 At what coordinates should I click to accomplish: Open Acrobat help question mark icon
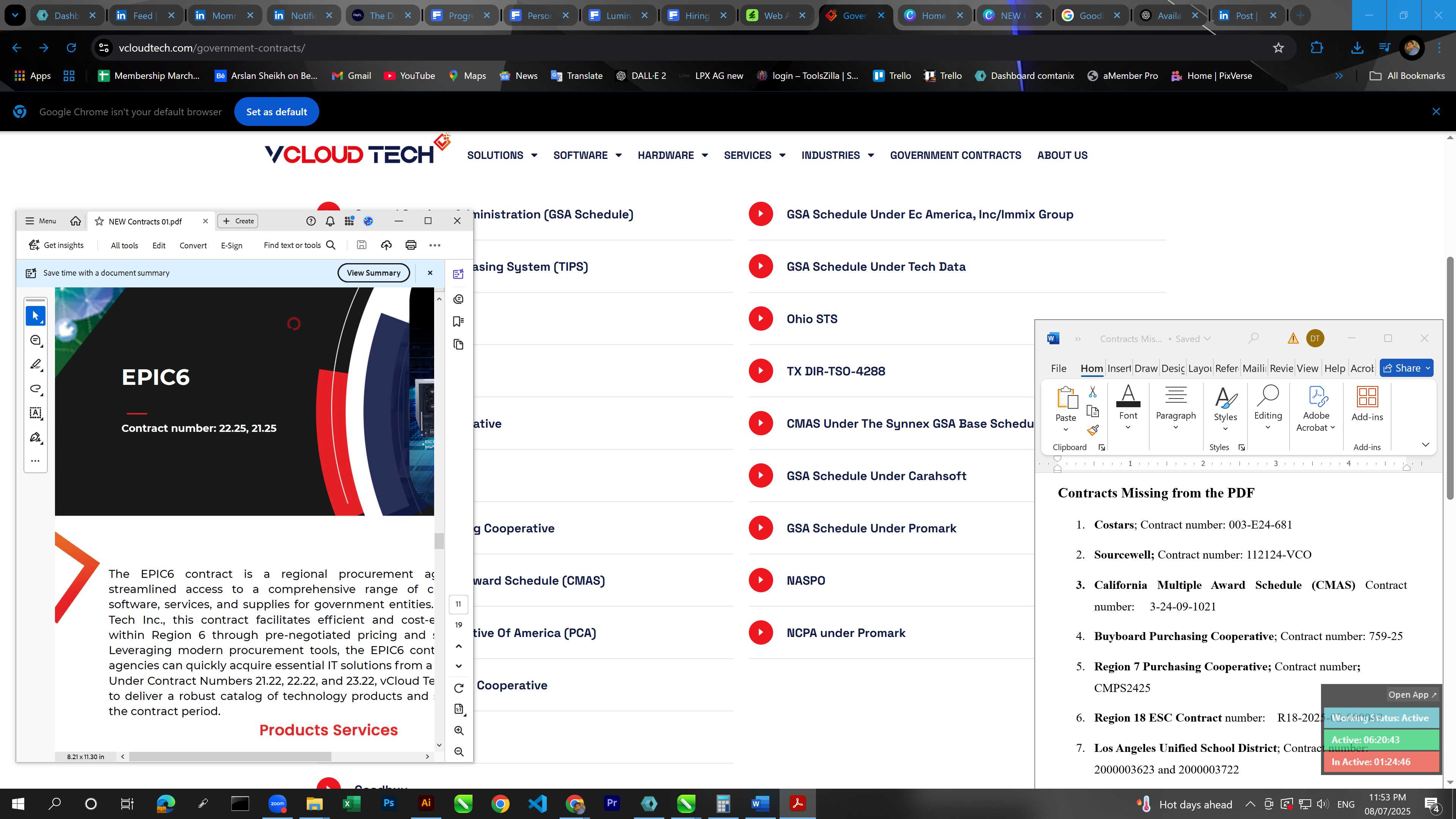[311, 221]
